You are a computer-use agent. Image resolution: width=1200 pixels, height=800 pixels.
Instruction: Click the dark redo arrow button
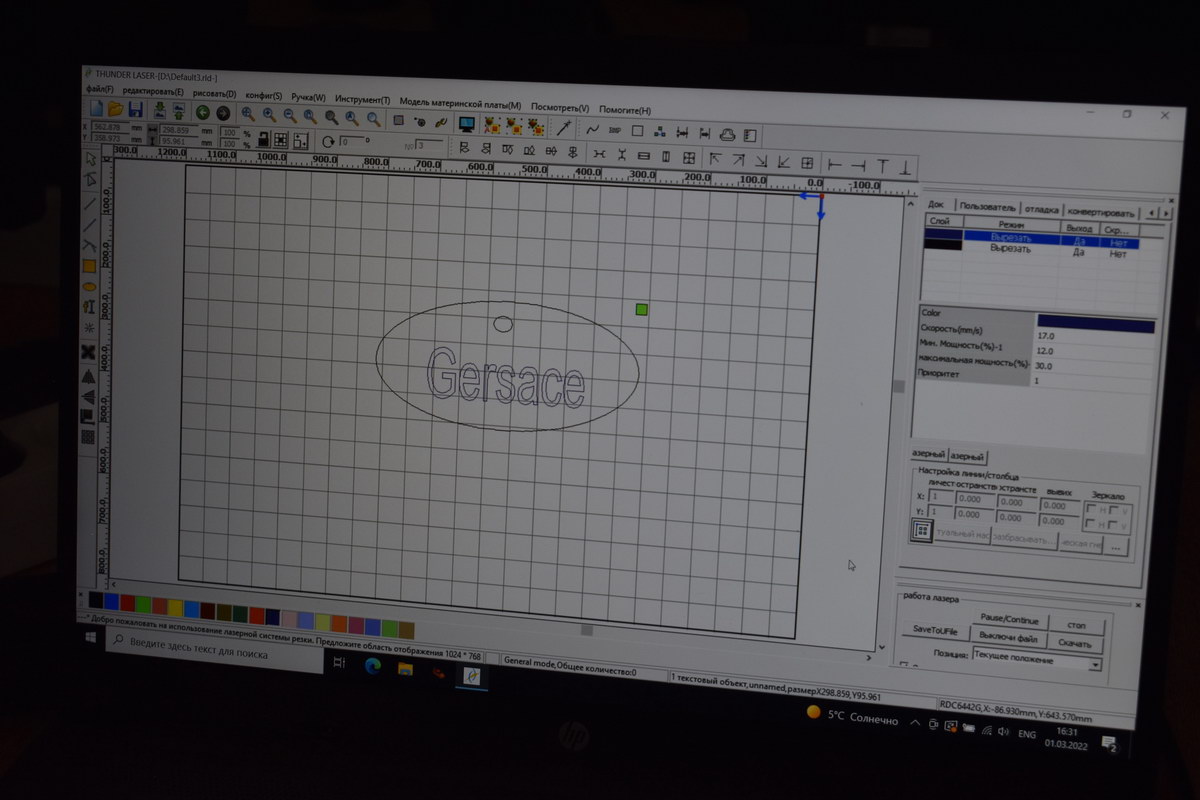coord(222,114)
